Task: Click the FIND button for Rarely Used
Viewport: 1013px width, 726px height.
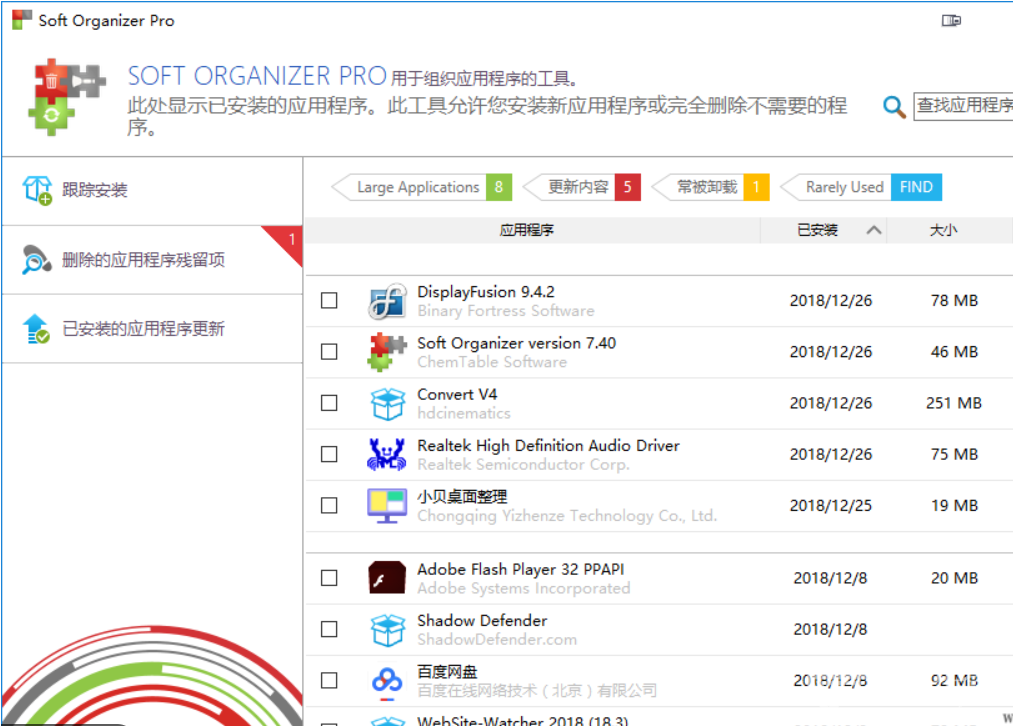Action: [x=916, y=187]
